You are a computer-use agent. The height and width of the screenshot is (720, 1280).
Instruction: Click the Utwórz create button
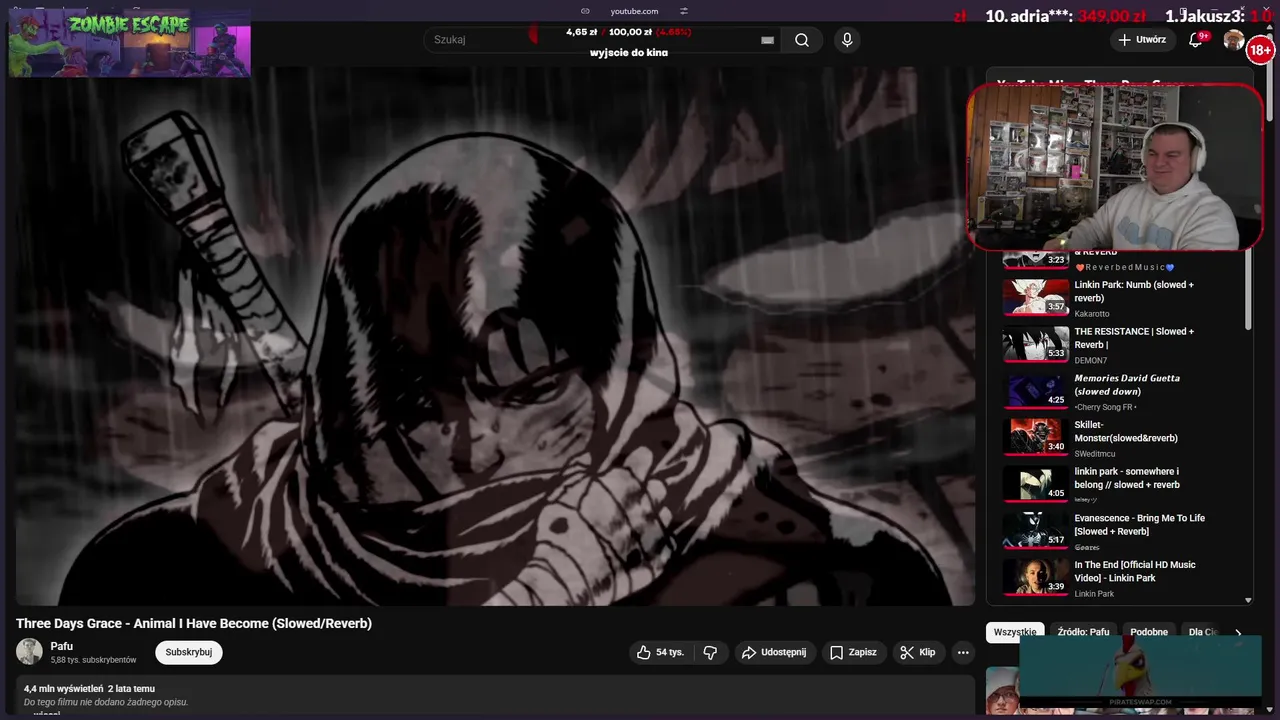[1142, 40]
